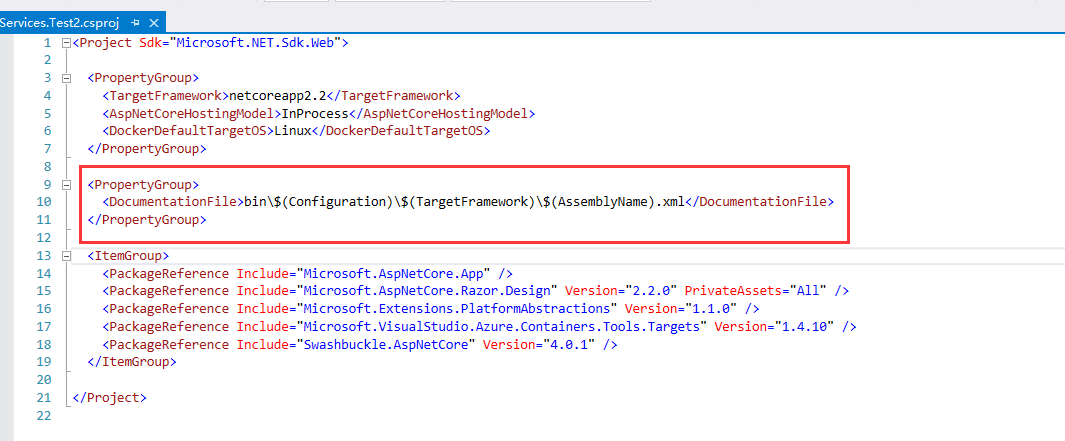This screenshot has width=1065, height=441.
Task: Click the Linux value on line 6
Action: (293, 130)
